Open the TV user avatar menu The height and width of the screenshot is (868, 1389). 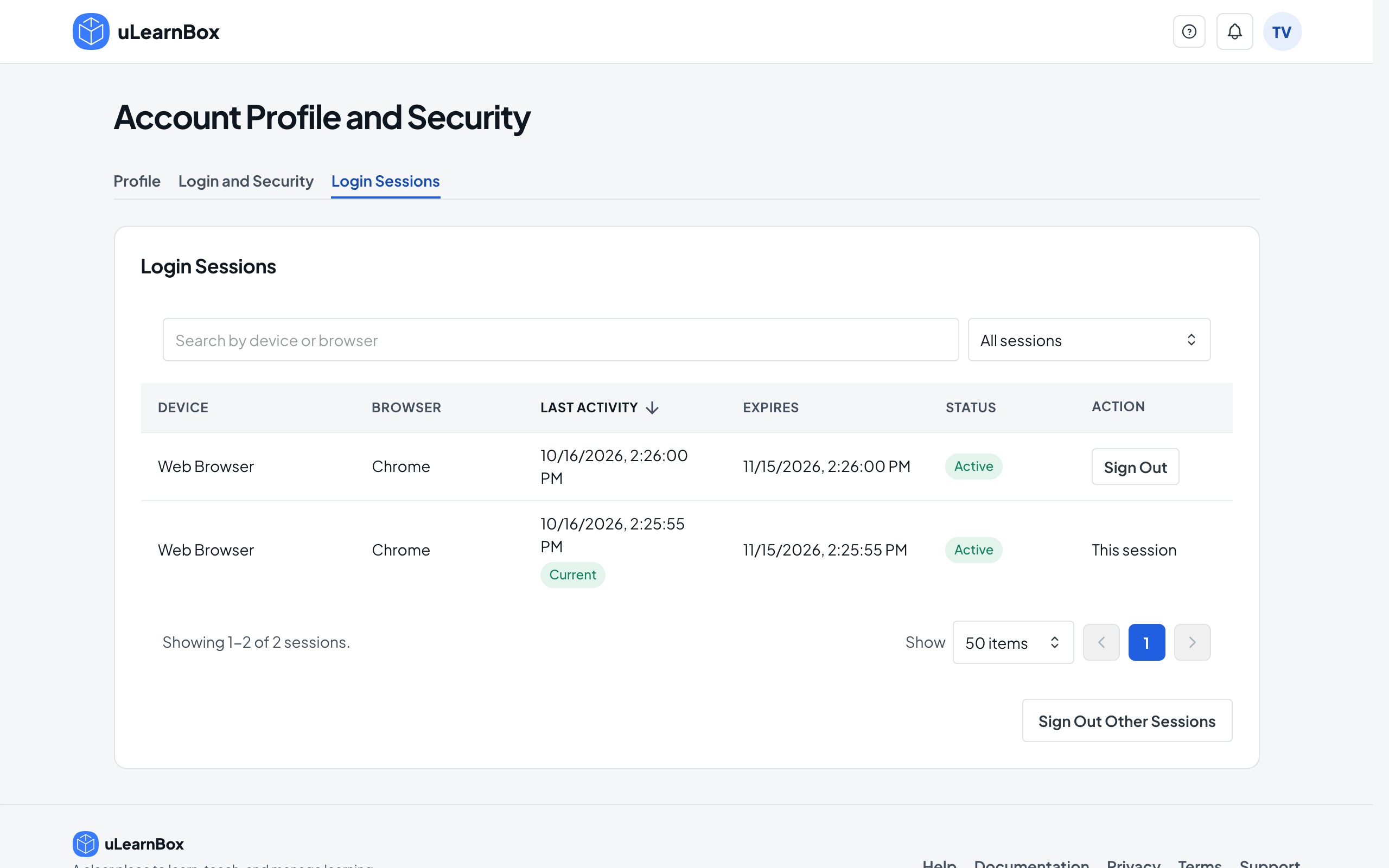tap(1282, 31)
